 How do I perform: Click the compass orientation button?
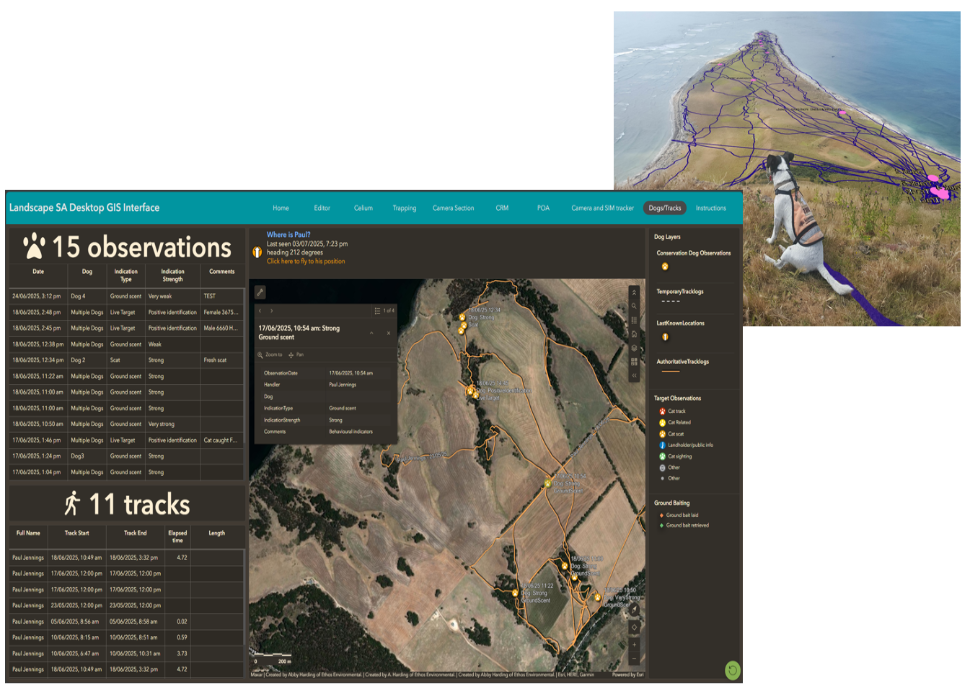(634, 610)
